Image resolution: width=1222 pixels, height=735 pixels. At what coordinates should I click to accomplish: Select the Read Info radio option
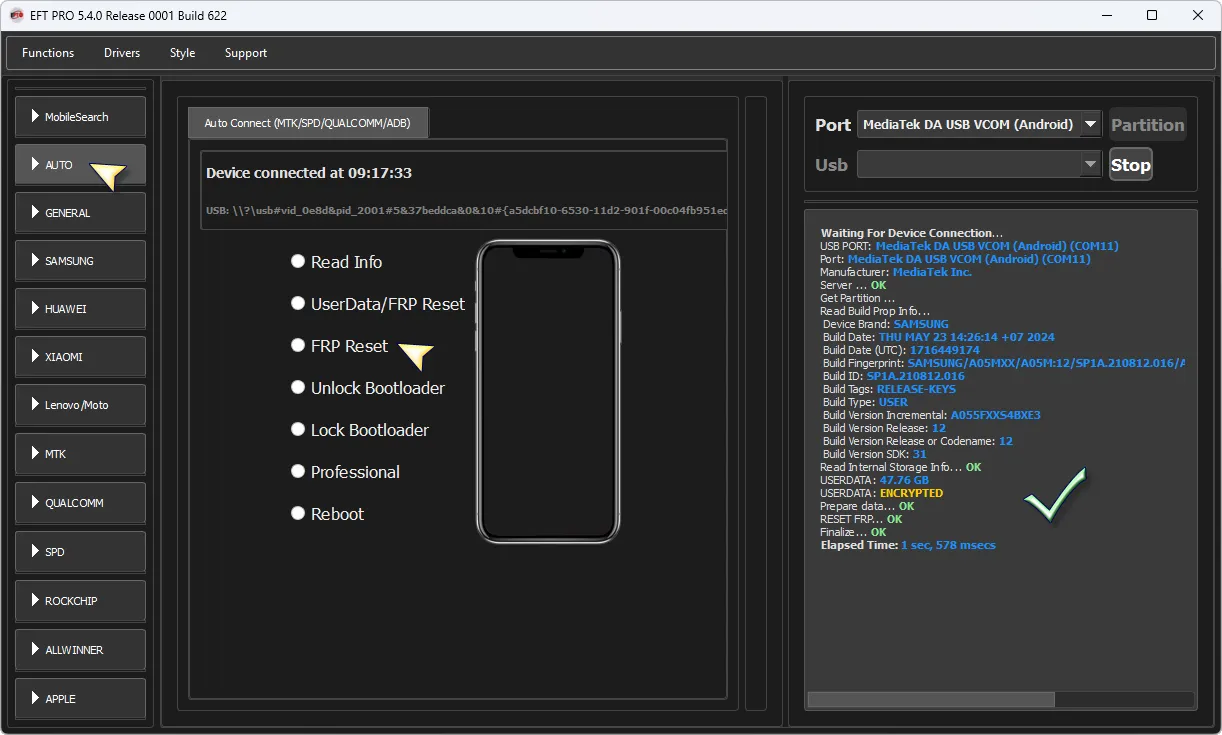pos(298,262)
